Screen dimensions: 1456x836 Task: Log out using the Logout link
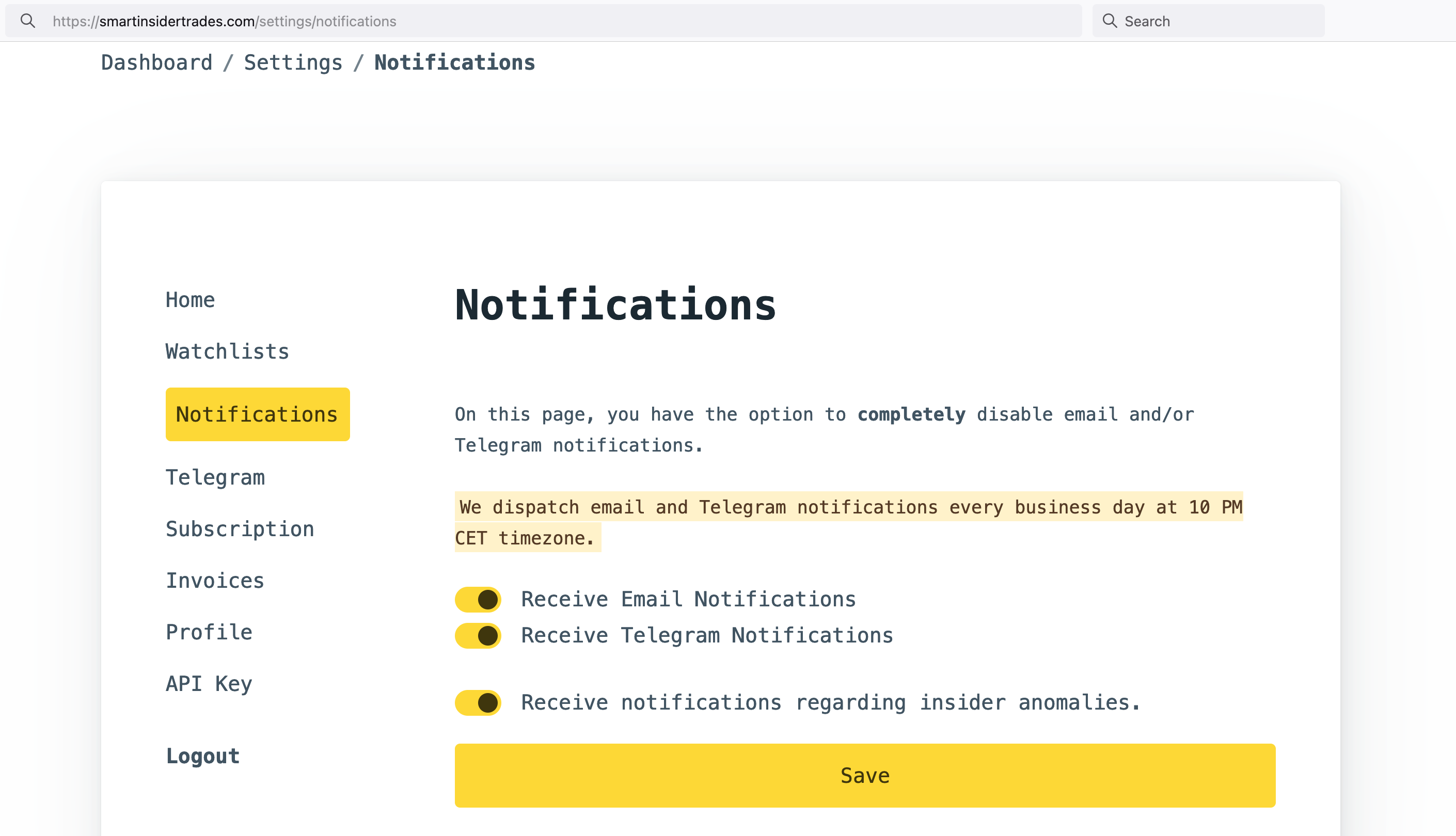[x=203, y=756]
